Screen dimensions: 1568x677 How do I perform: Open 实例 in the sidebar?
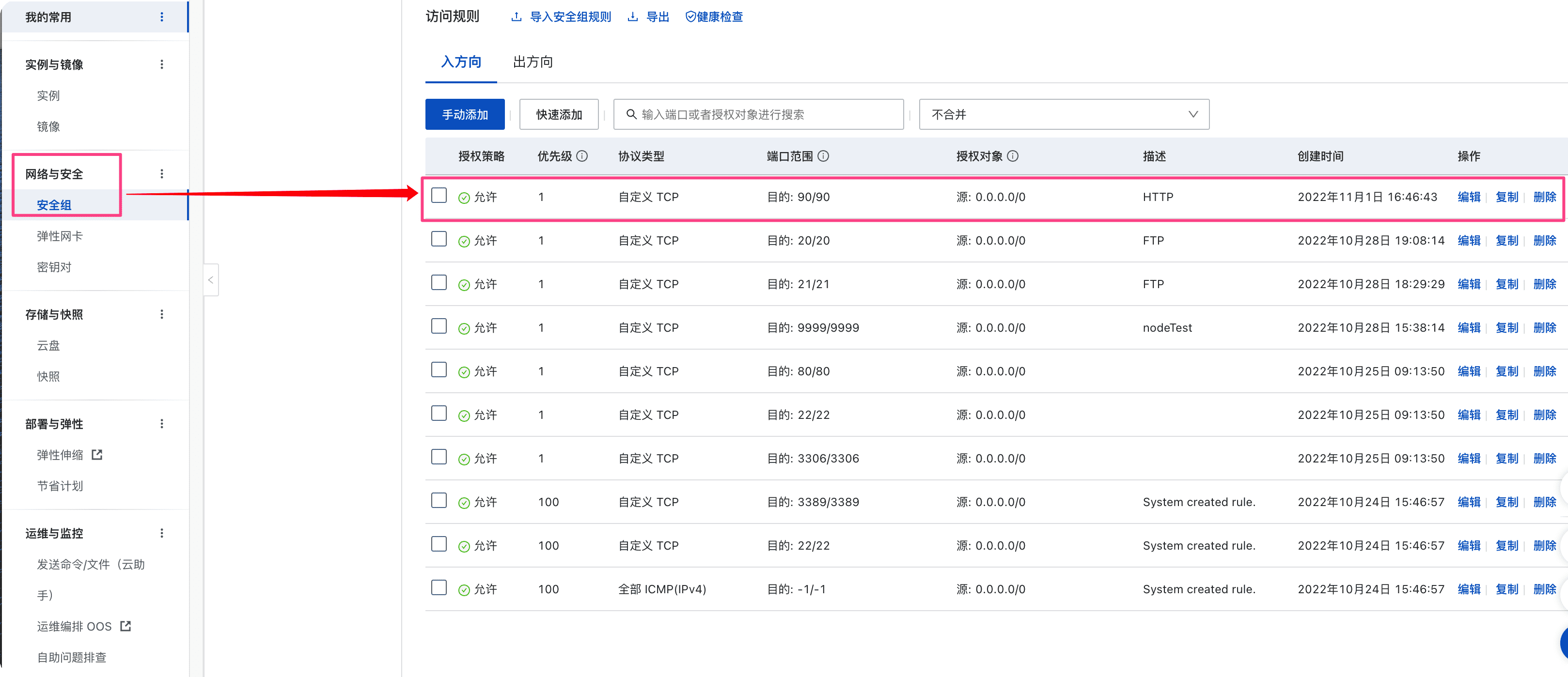(x=48, y=95)
